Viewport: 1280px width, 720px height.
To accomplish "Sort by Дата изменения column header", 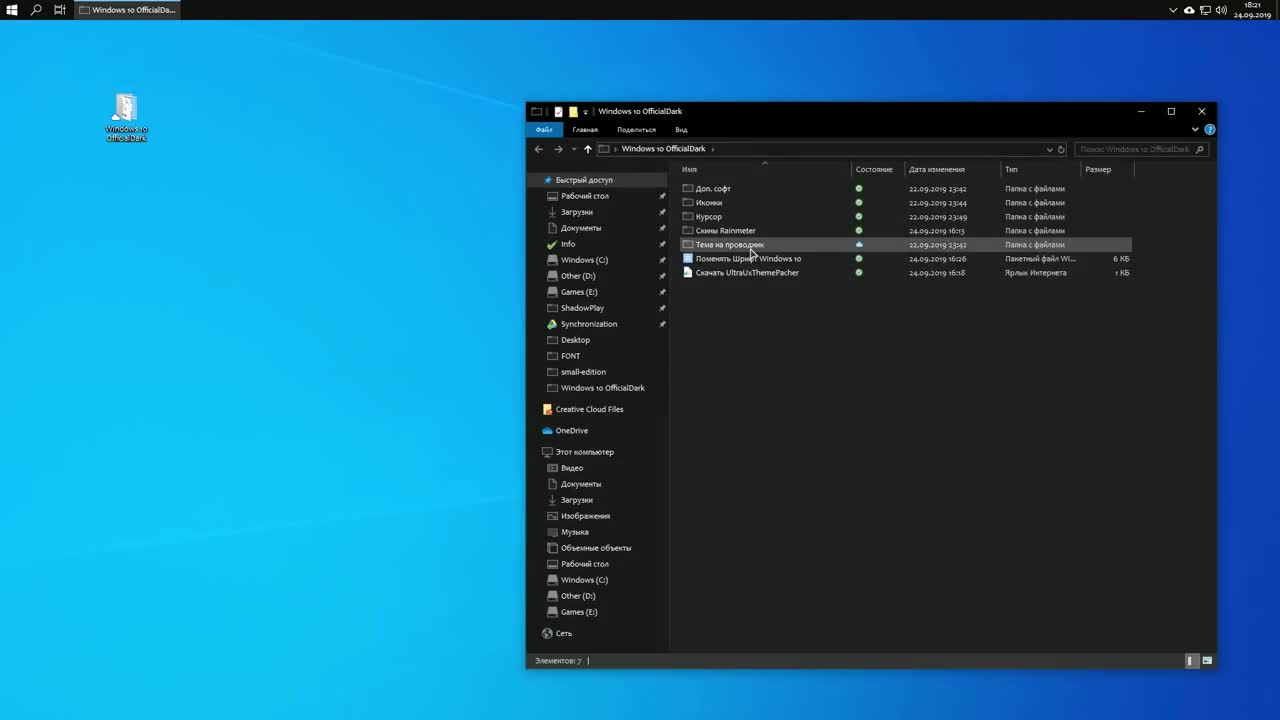I will pos(953,169).
